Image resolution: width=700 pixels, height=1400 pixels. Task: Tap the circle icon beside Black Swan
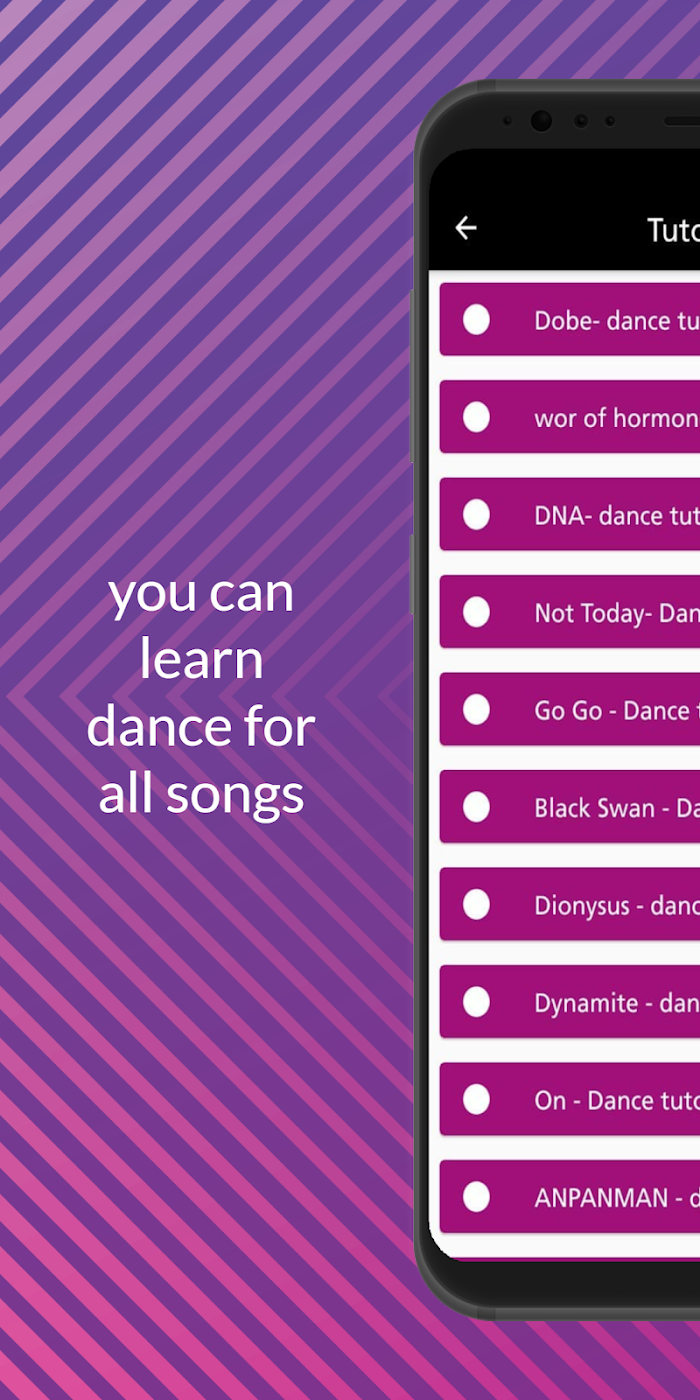click(477, 807)
